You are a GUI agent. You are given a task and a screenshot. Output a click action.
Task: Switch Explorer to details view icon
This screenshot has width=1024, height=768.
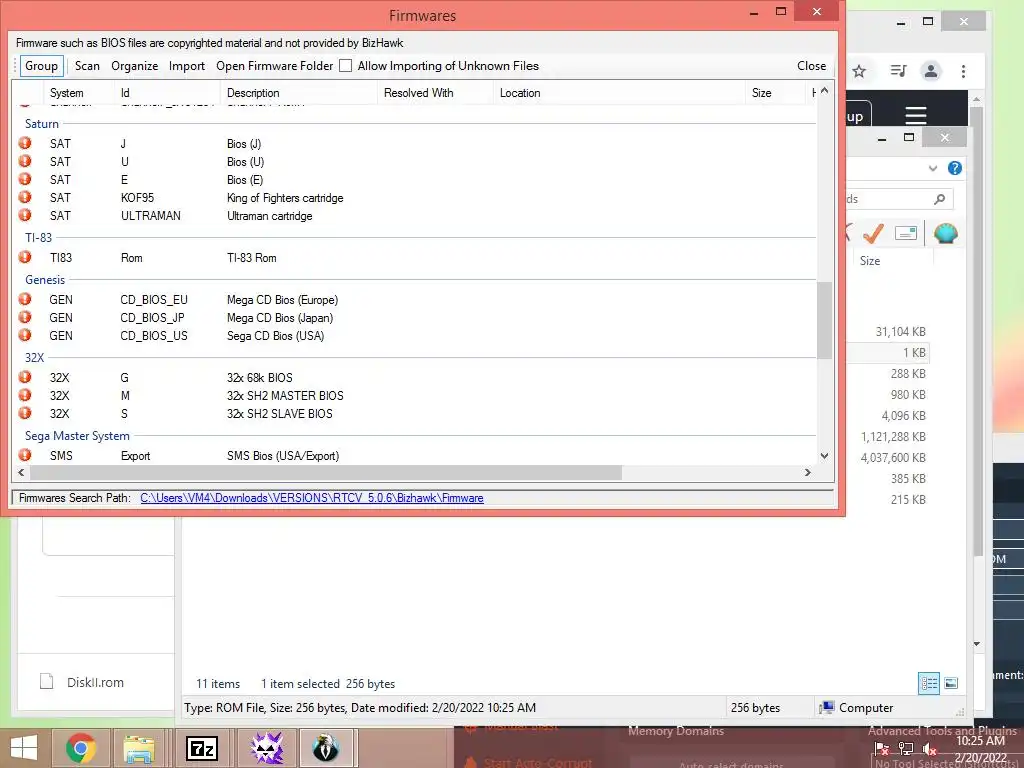[929, 683]
